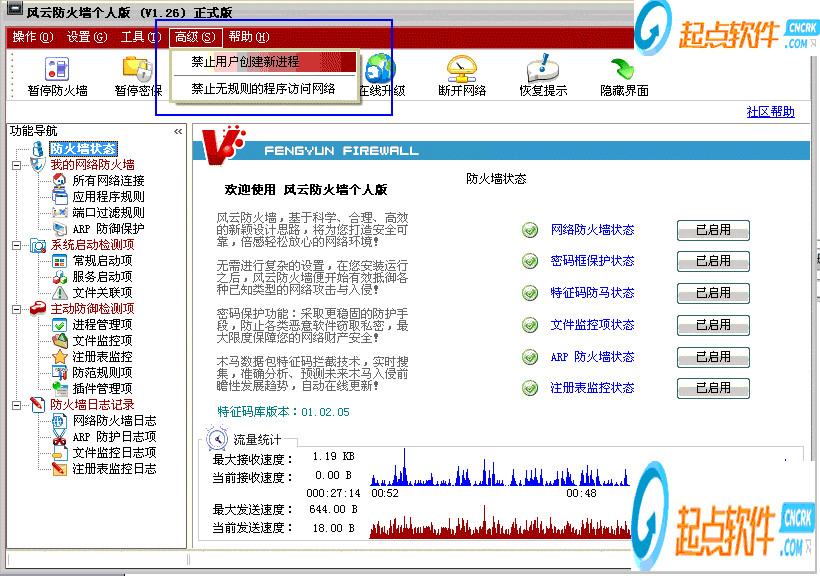Click the green status icon beside 网络防火墙状态
Image resolution: width=820 pixels, height=576 pixels.
(530, 230)
